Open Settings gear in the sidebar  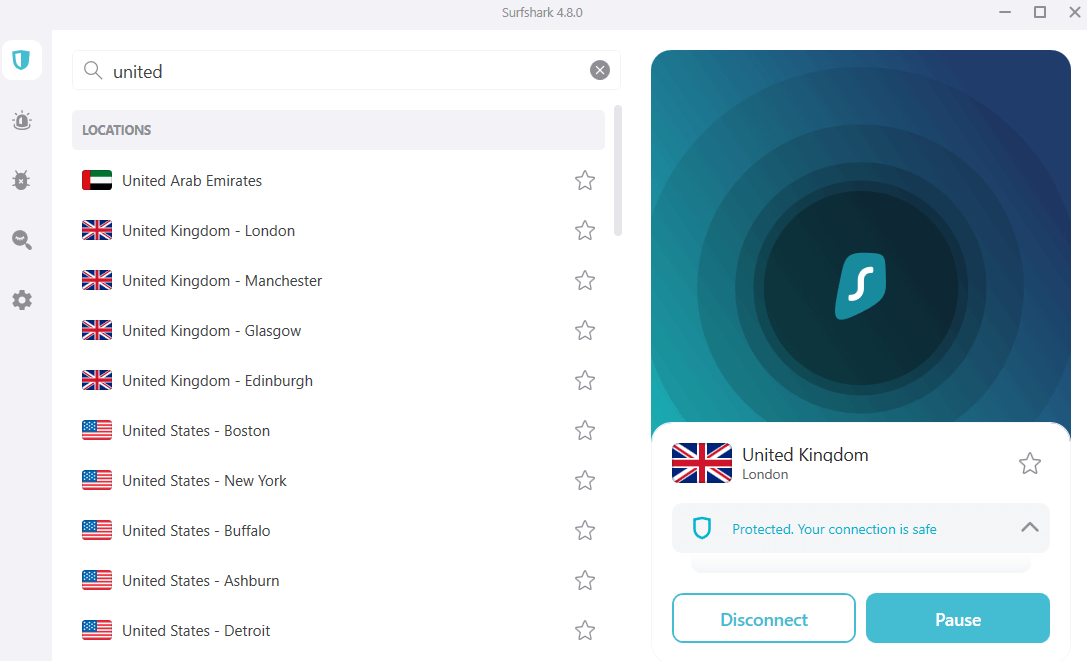pyautogui.click(x=21, y=300)
